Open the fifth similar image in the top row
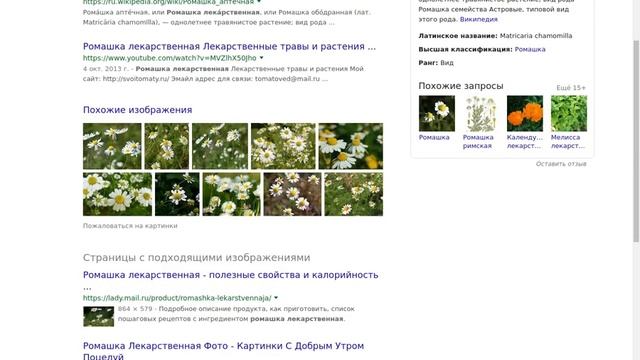This screenshot has width=640, height=360. coord(351,146)
